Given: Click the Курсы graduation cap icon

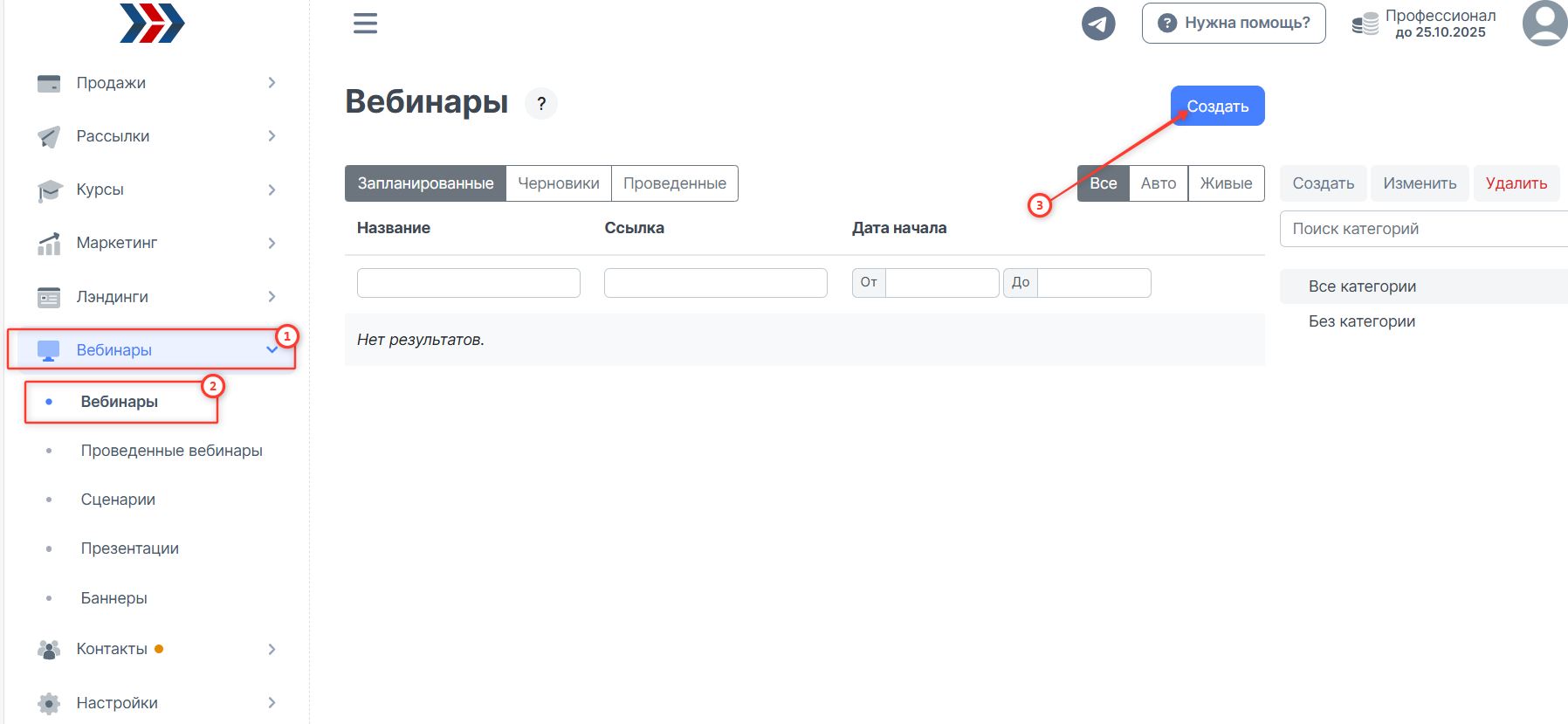Looking at the screenshot, I should pos(49,190).
